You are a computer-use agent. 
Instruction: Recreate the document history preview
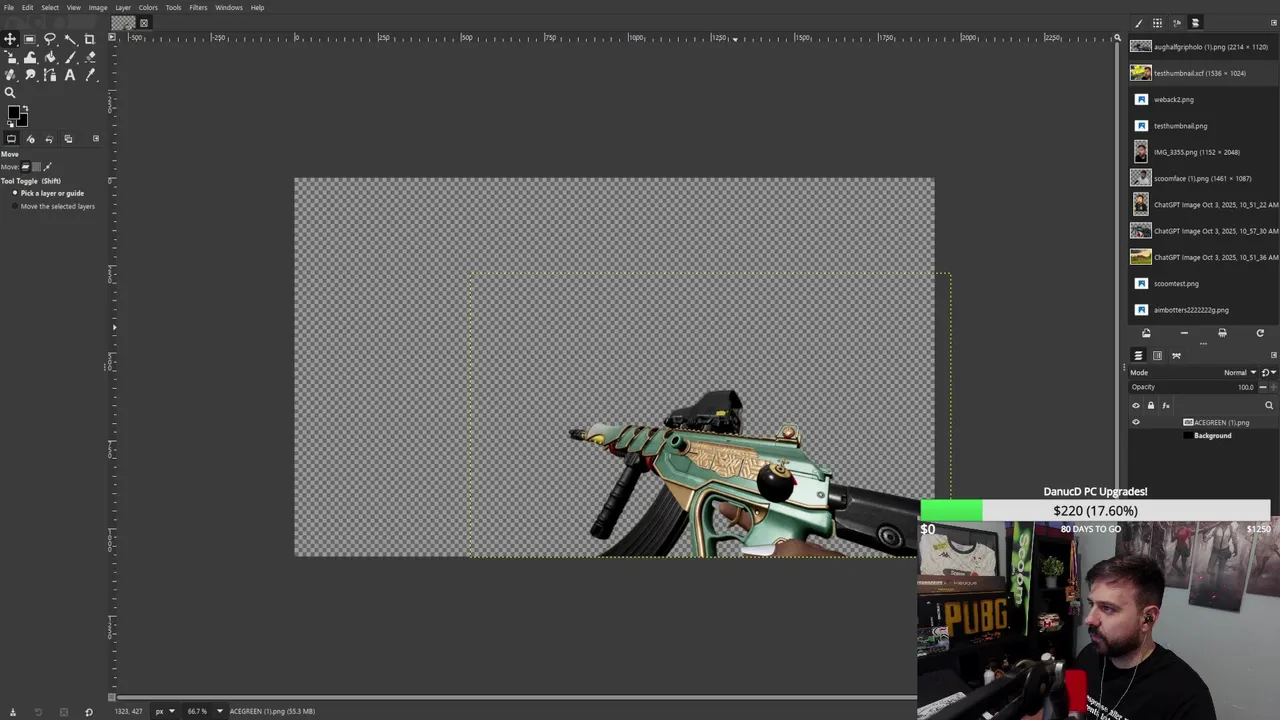coord(1260,333)
